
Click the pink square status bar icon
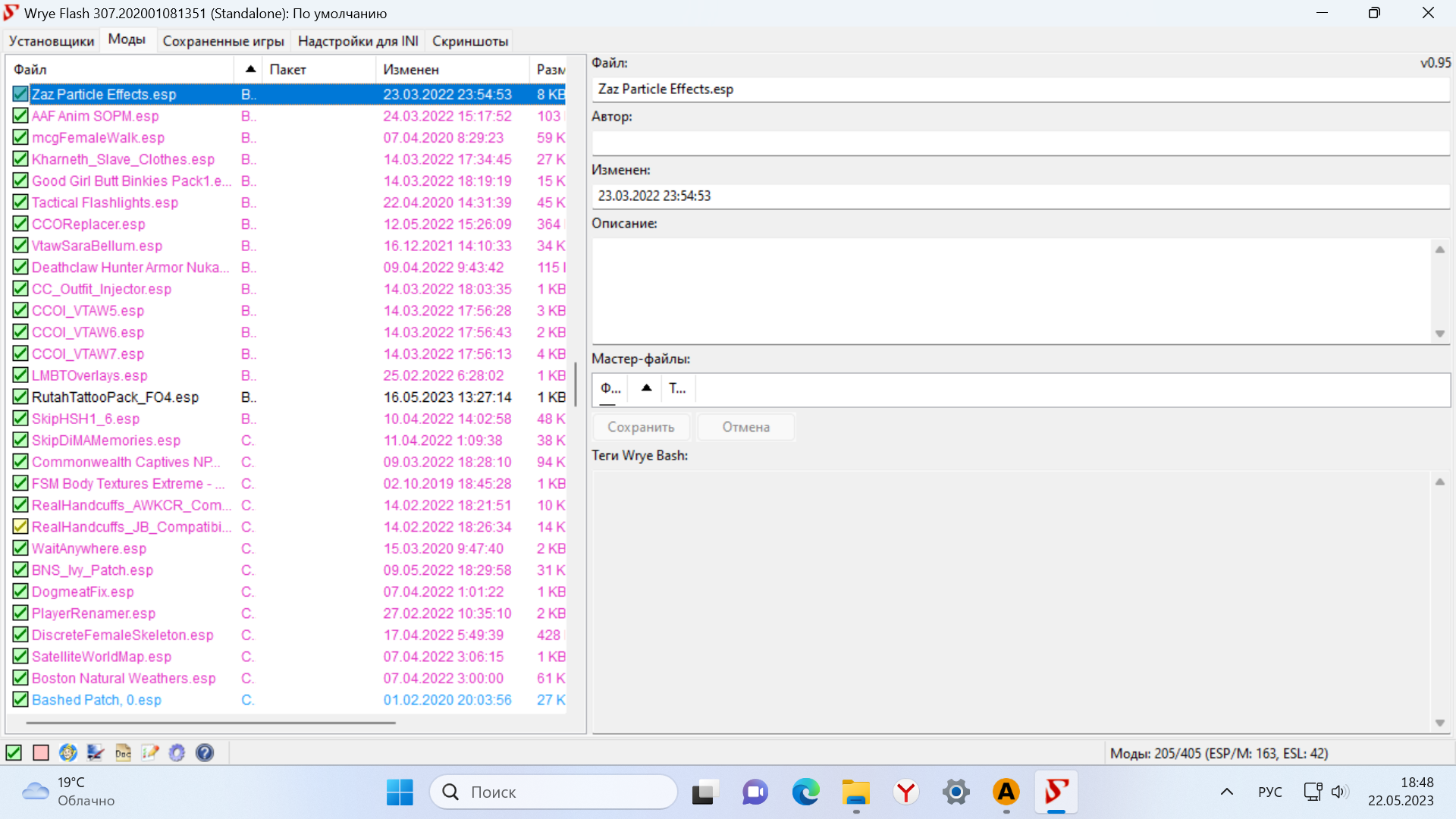pyautogui.click(x=41, y=752)
